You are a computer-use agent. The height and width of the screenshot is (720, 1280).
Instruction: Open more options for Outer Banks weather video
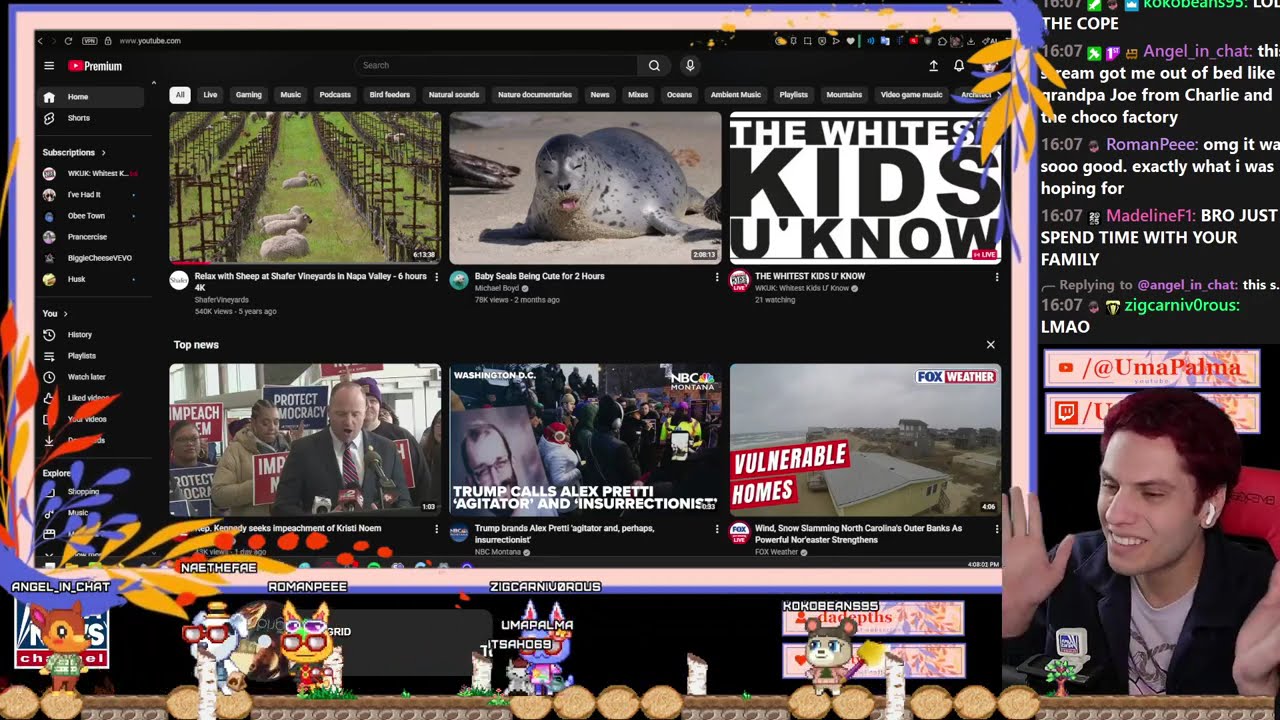pos(996,529)
